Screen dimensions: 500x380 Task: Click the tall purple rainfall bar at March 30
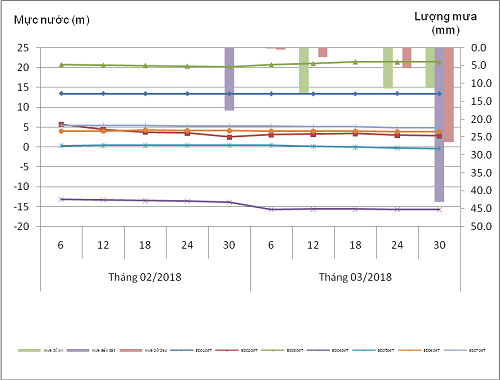click(x=439, y=125)
